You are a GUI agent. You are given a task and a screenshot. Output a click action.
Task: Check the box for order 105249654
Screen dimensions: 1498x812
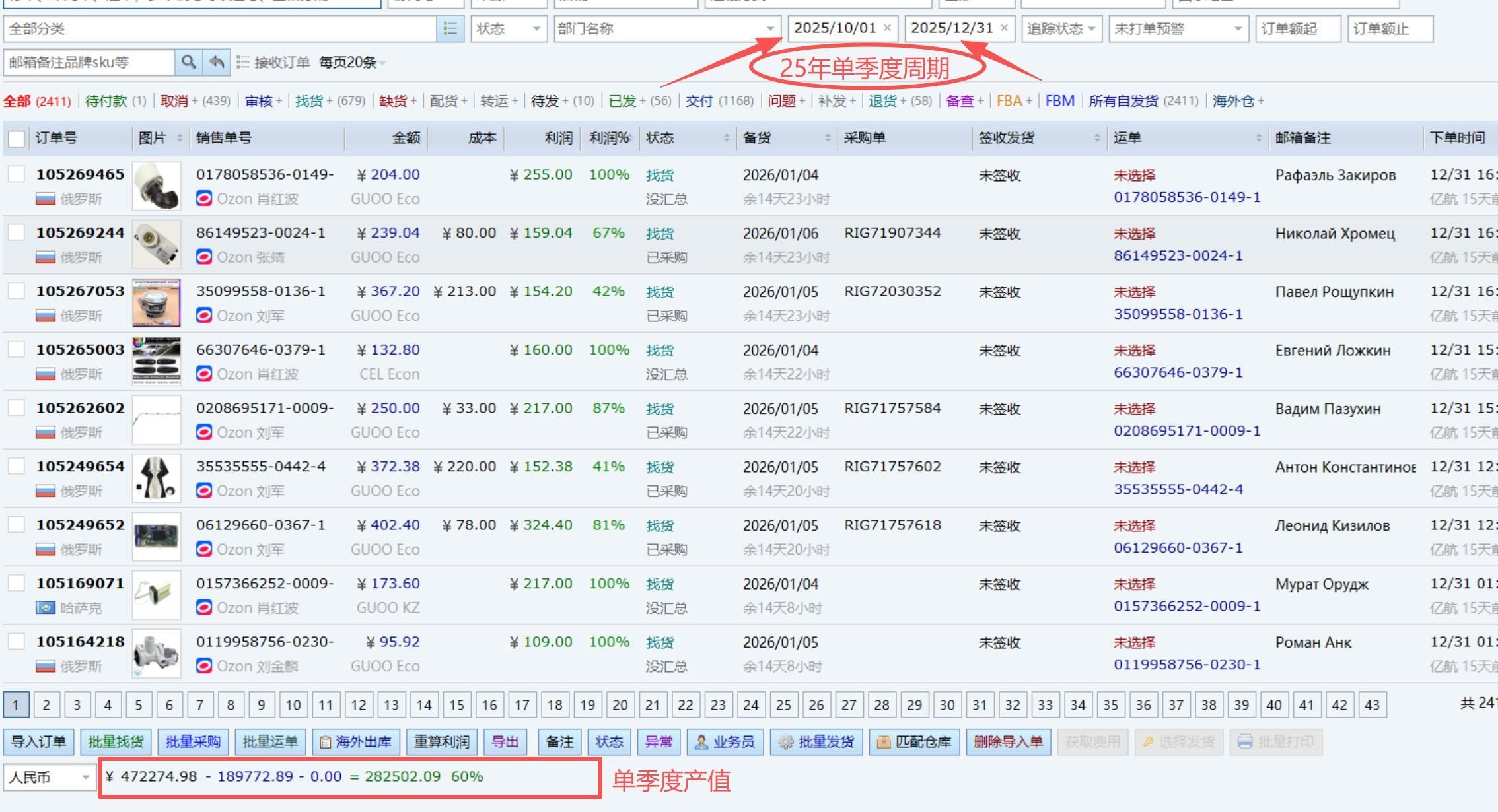pyautogui.click(x=17, y=466)
